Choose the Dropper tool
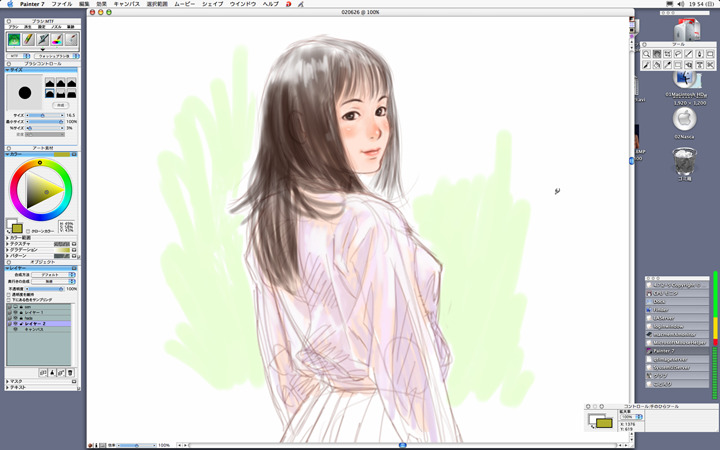Viewport: 720px width, 450px height. 668,65
